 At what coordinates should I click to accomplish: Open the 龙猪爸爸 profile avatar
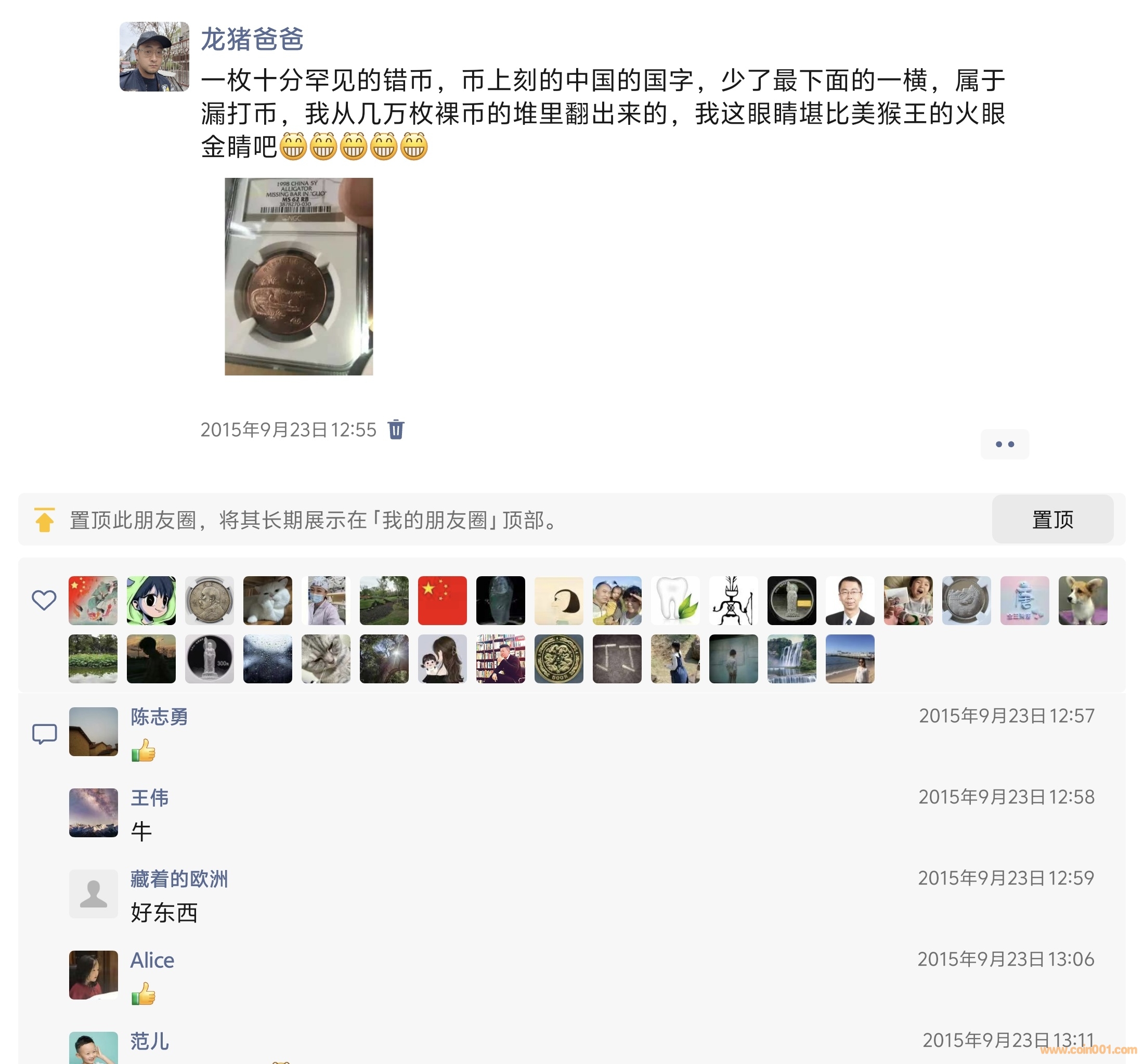point(154,56)
